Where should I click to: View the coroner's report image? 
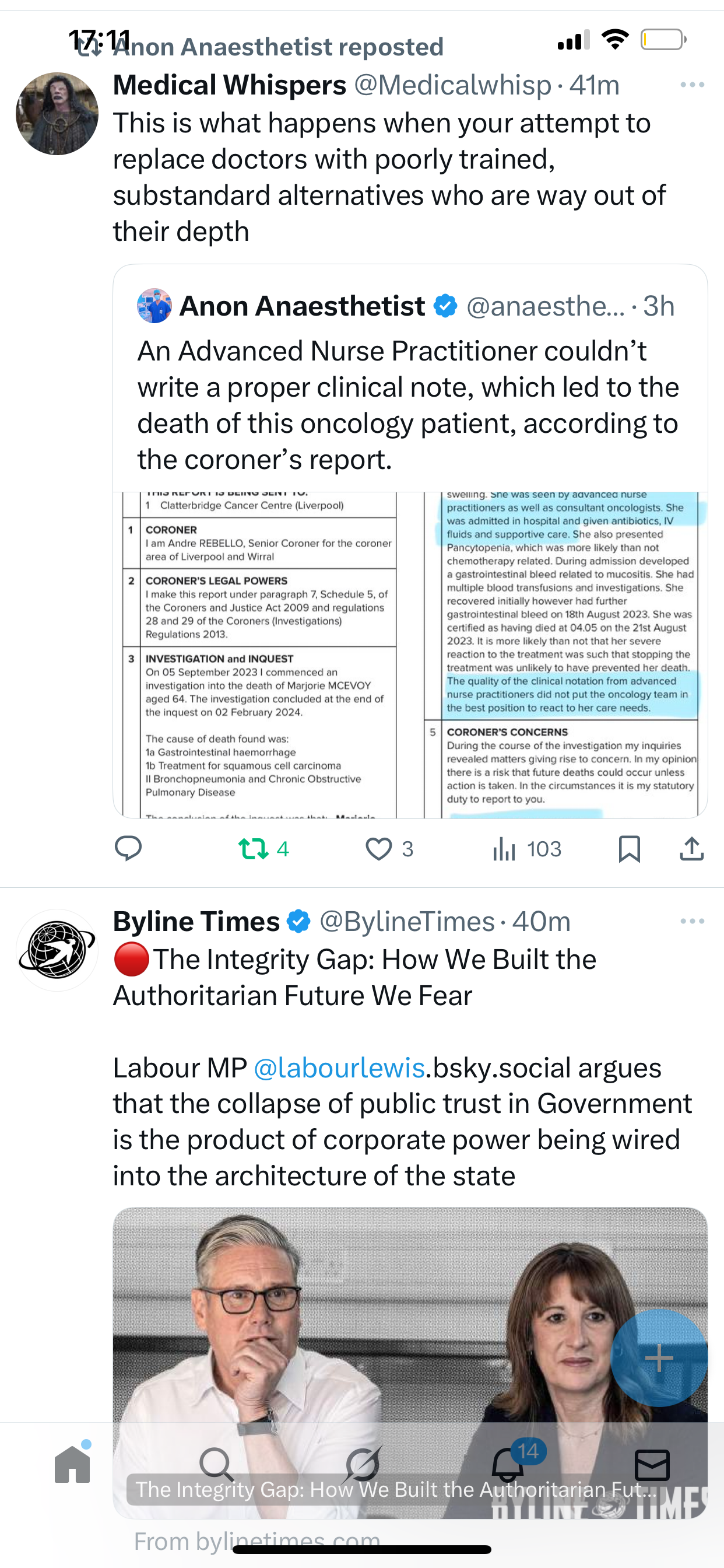click(410, 654)
